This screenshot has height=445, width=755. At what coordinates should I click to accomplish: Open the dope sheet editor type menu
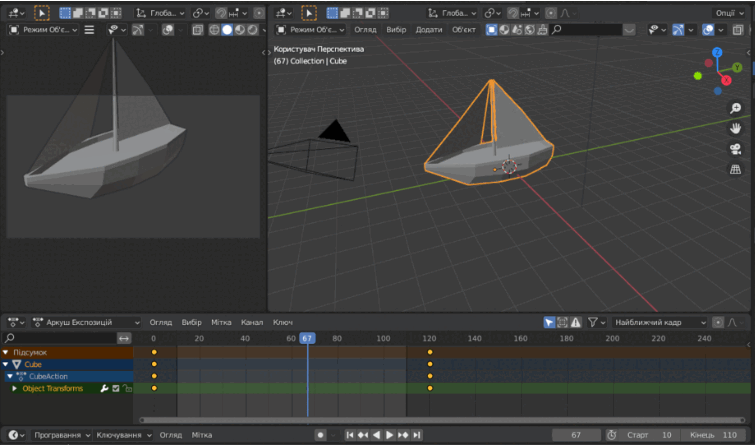[16, 322]
